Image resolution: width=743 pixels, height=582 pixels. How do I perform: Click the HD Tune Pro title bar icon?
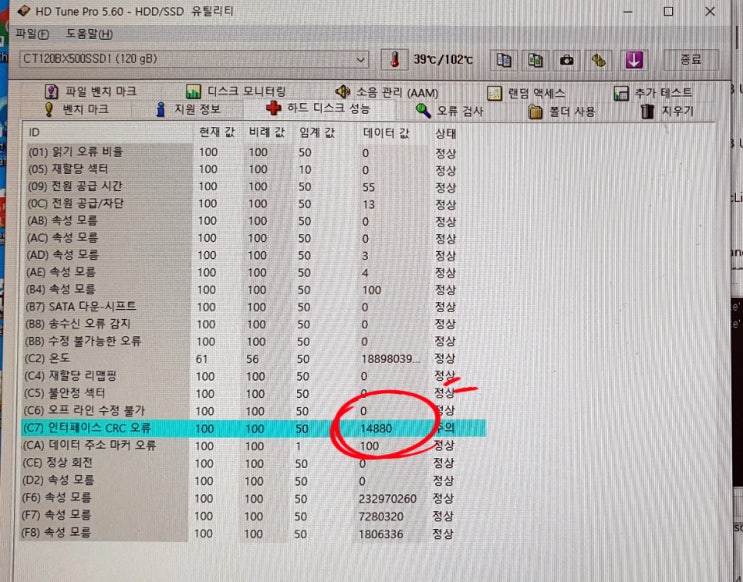[23, 11]
